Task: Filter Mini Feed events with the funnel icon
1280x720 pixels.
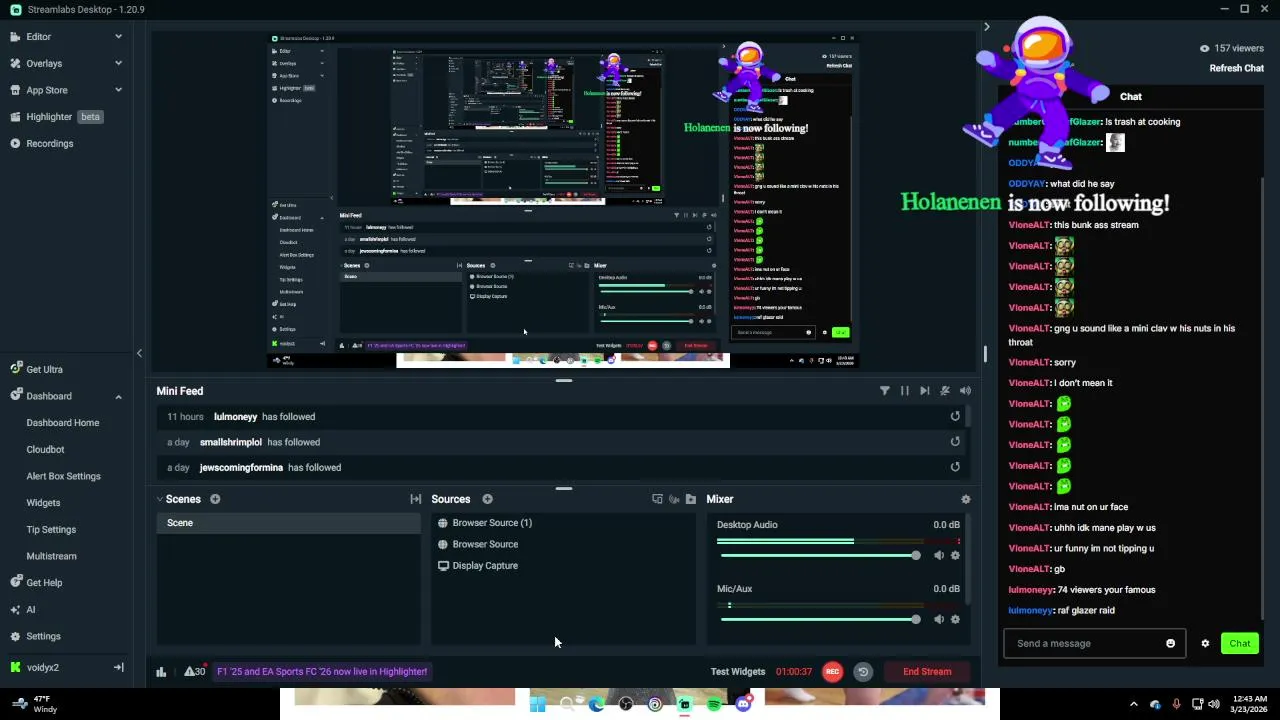Action: (884, 391)
